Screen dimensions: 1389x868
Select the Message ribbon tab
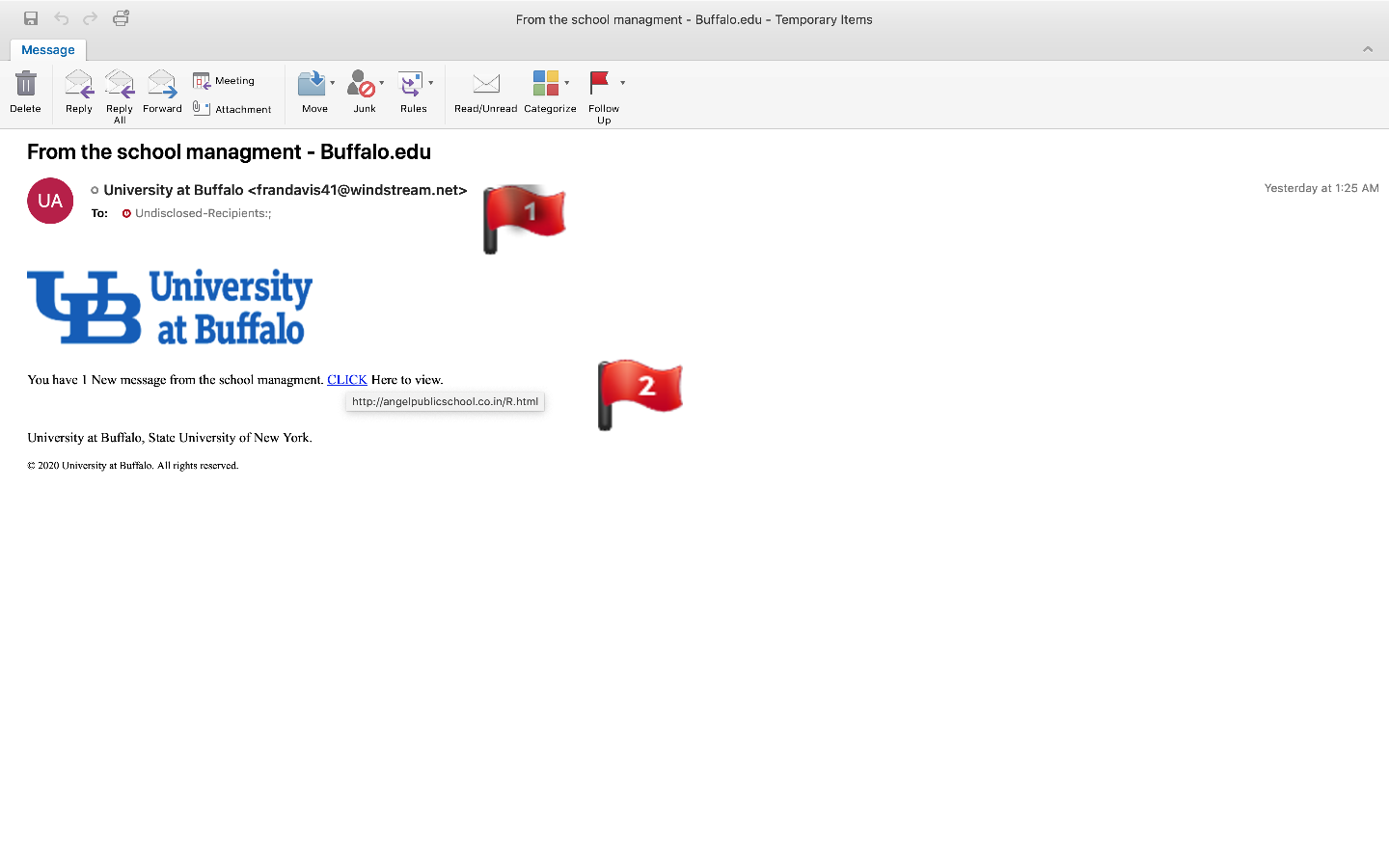[48, 50]
